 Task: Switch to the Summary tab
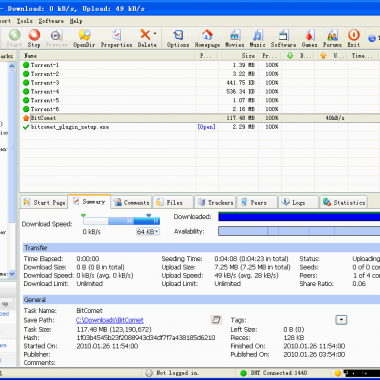click(89, 202)
